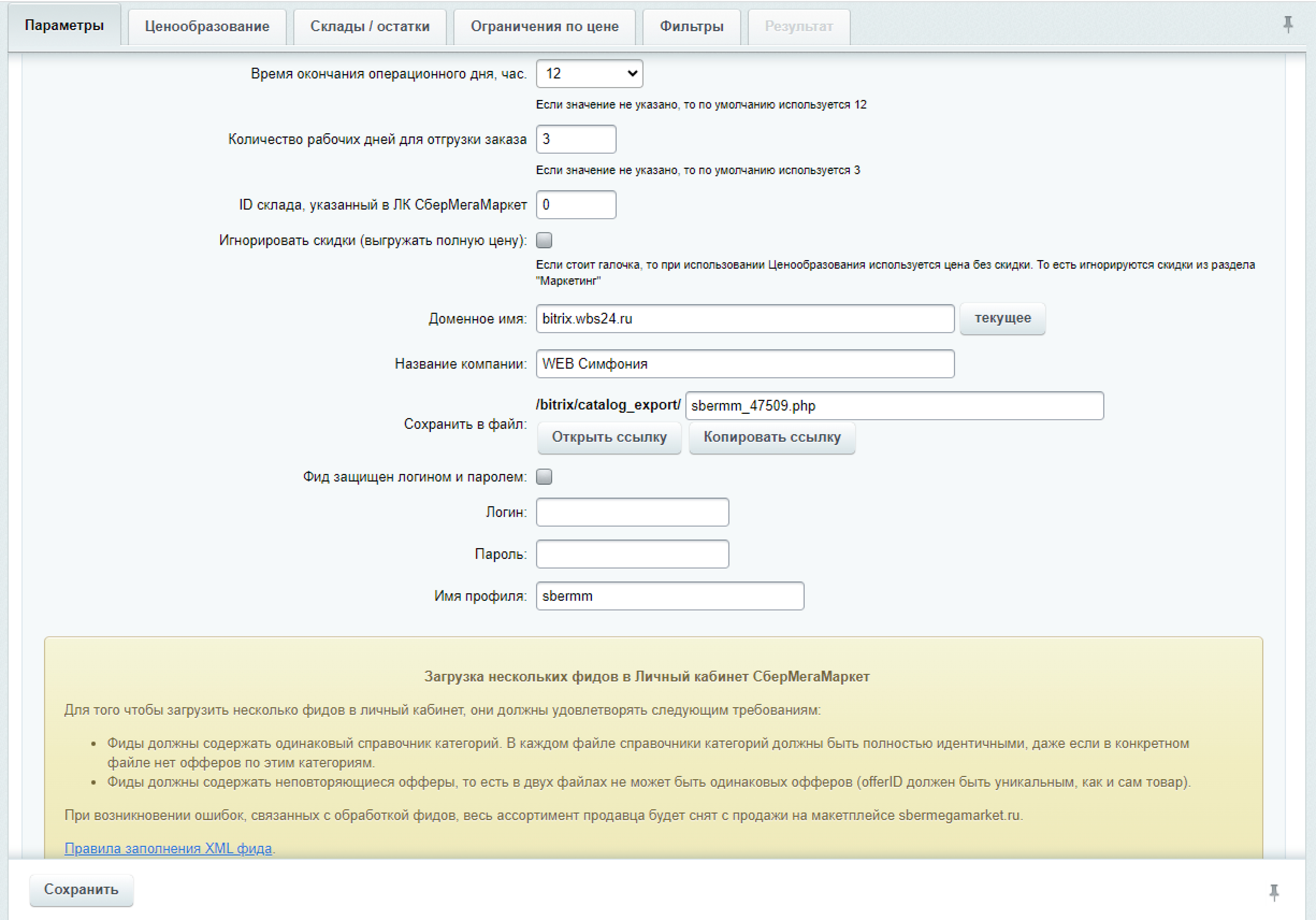This screenshot has width=1316, height=920.
Task: Focus the Логин input field
Action: pos(632,512)
